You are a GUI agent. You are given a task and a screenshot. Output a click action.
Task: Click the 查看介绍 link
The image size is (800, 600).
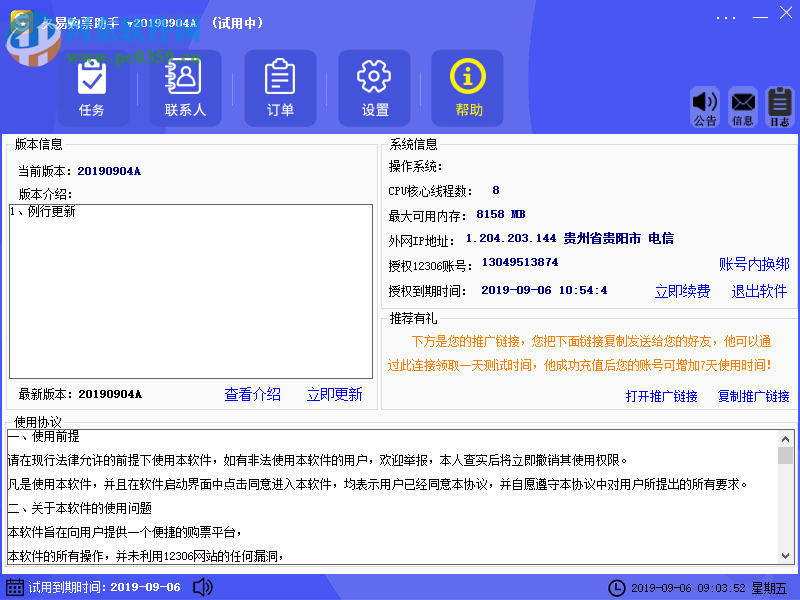[252, 395]
